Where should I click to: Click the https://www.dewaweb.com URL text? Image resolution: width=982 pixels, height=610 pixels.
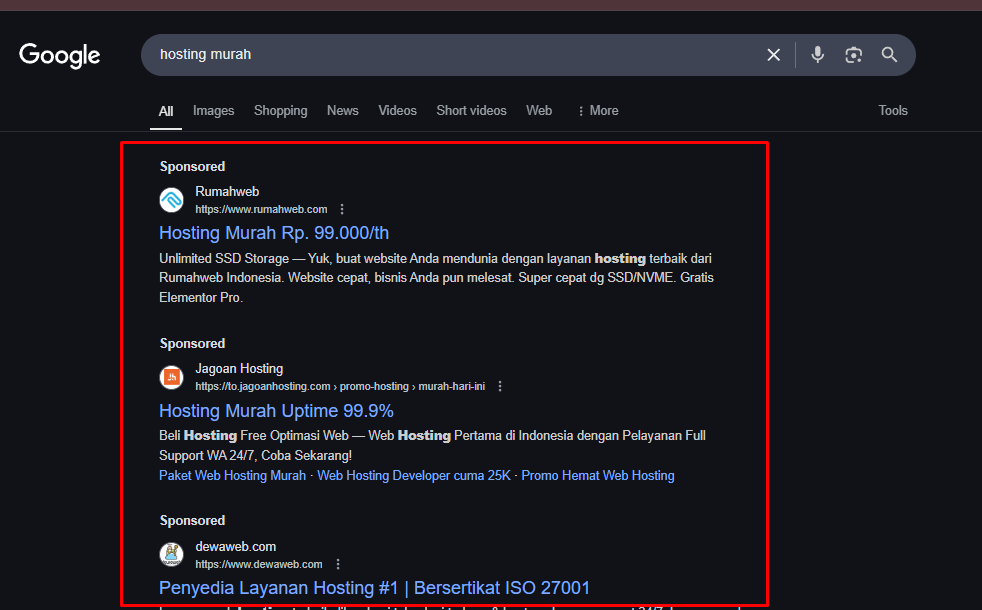pos(259,564)
